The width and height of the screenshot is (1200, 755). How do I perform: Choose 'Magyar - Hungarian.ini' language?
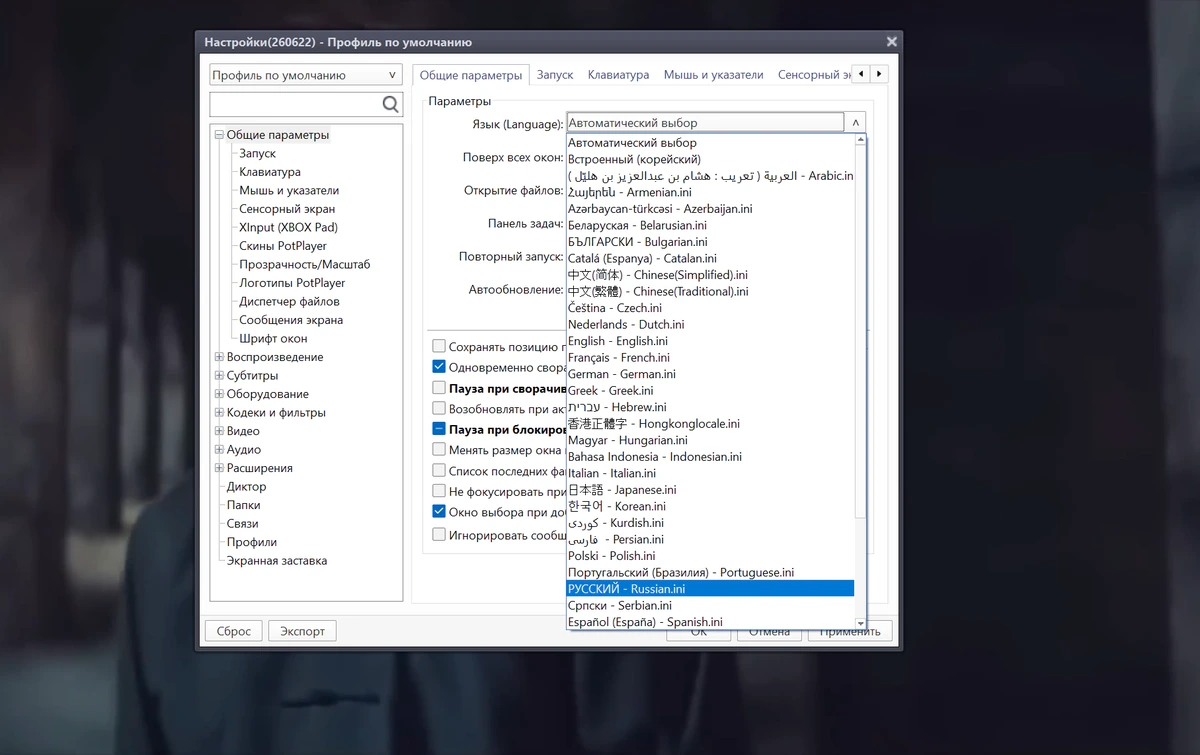pos(711,440)
